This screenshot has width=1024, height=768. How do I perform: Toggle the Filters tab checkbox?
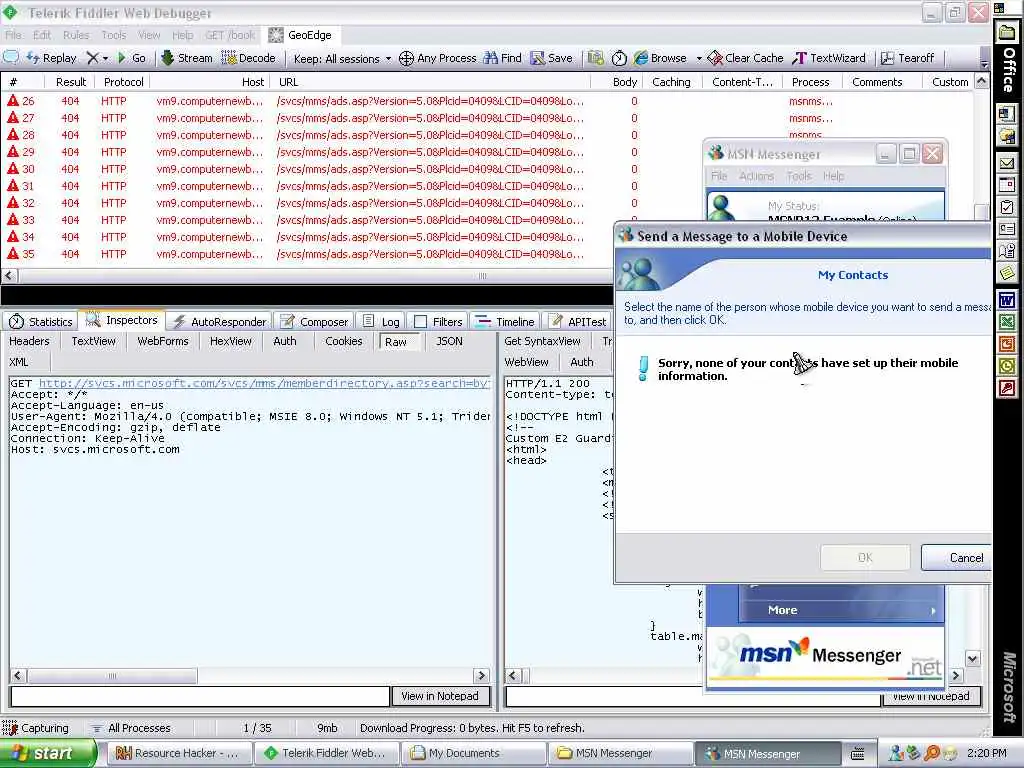(421, 321)
